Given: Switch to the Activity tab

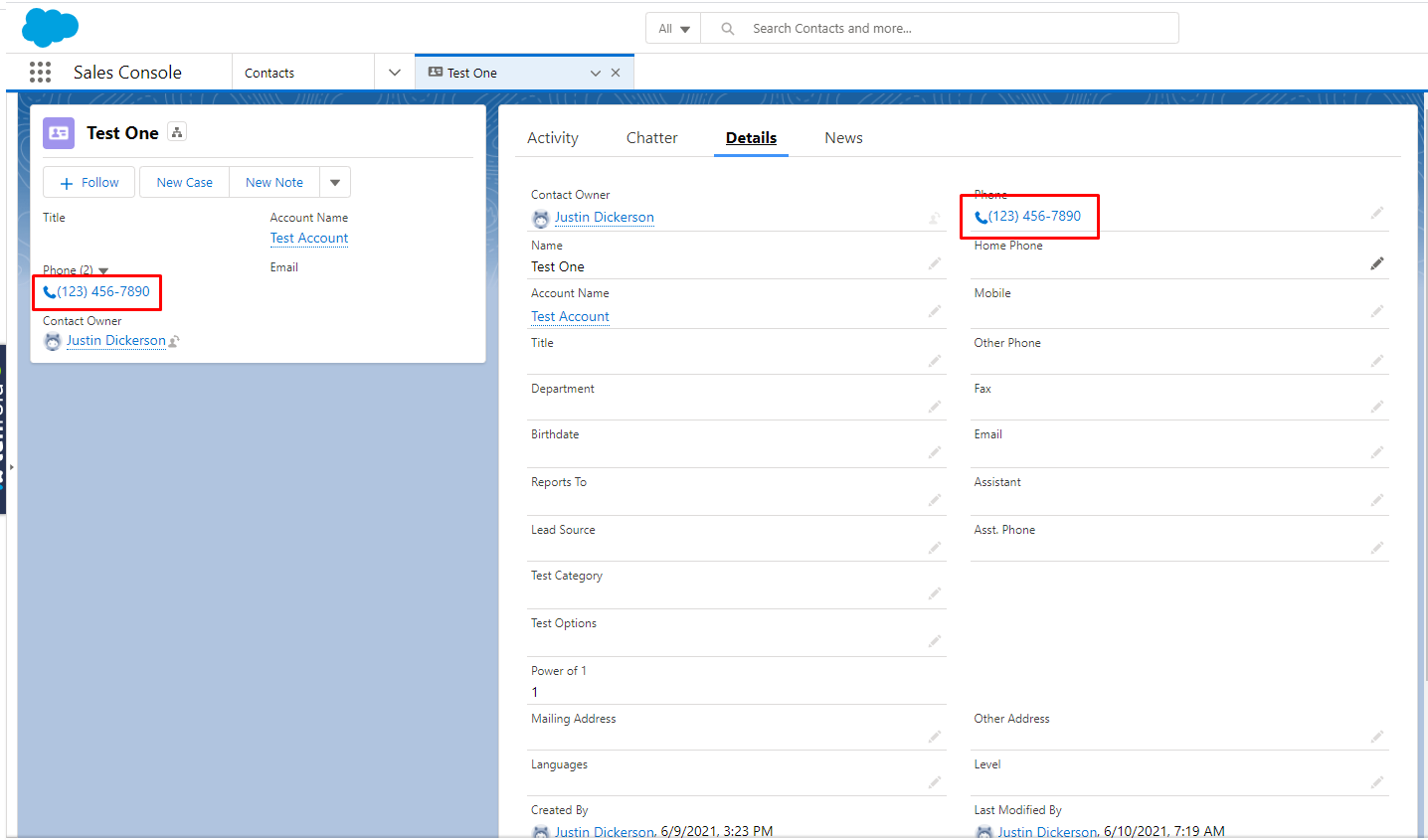Looking at the screenshot, I should coord(553,138).
